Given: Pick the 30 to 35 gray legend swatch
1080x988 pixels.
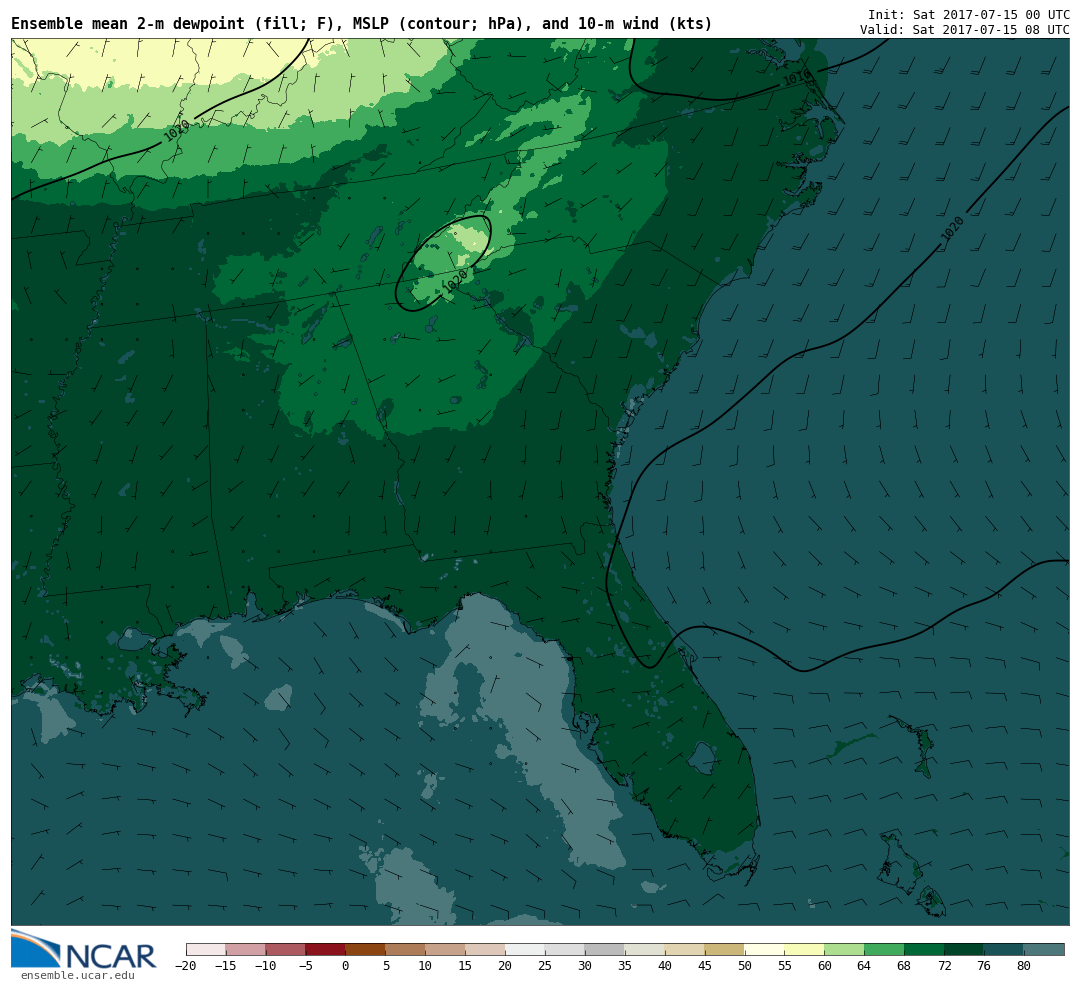Looking at the screenshot, I should coord(605,949).
